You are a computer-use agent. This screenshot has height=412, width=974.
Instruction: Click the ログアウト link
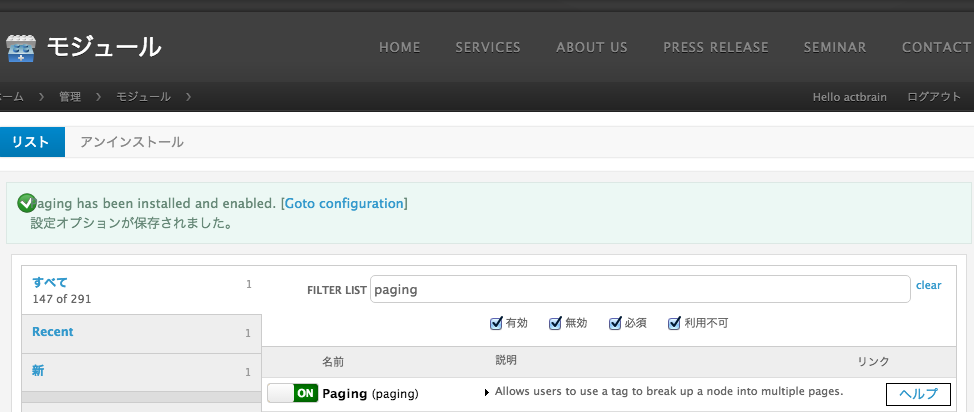tap(934, 97)
